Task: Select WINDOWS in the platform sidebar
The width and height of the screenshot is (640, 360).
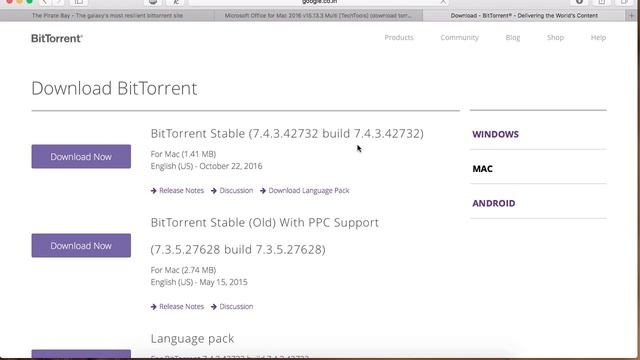Action: [x=496, y=134]
